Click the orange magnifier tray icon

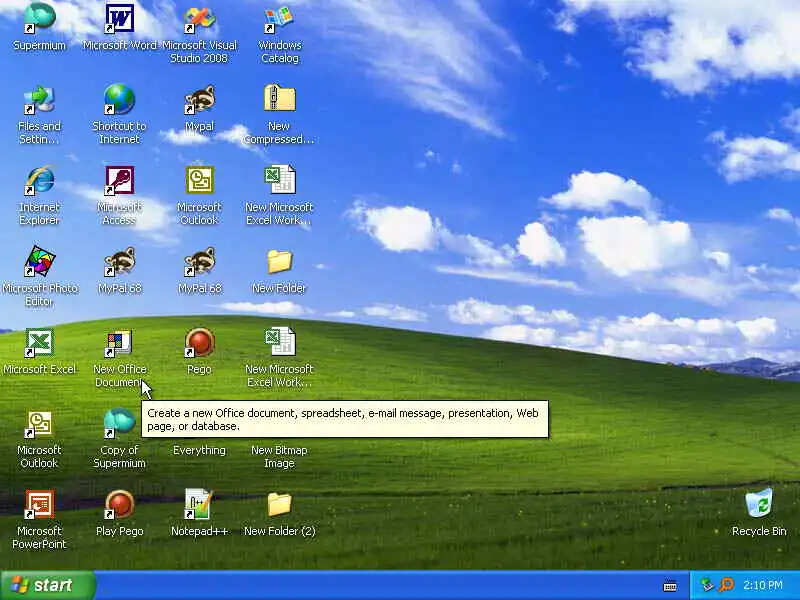coord(726,585)
